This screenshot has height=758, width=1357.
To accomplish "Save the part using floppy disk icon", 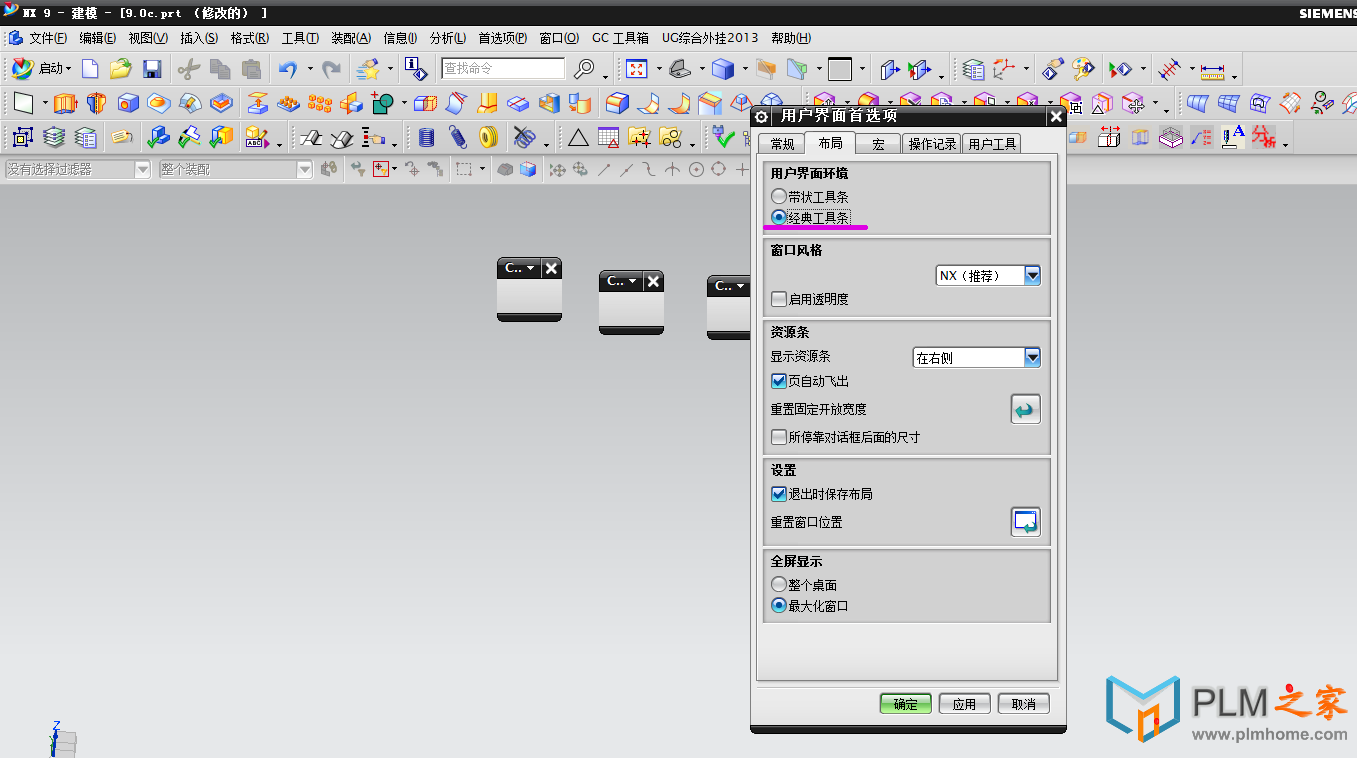I will (152, 69).
